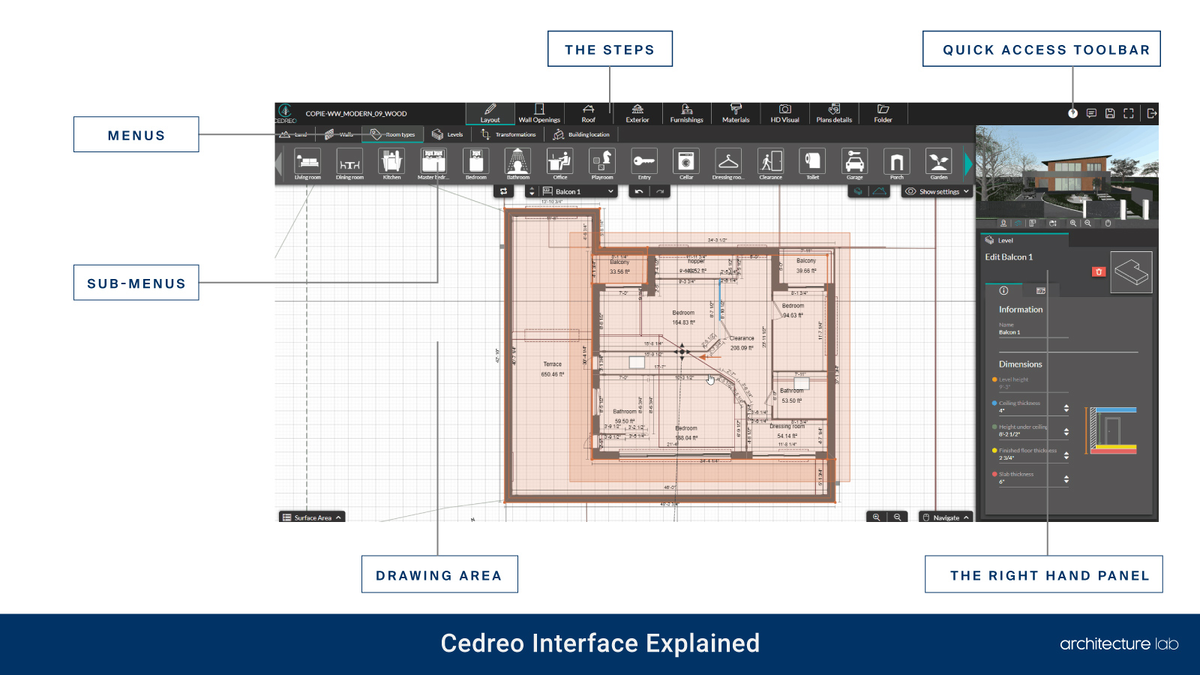The width and height of the screenshot is (1200, 675).
Task: Save project with the floppy disk icon
Action: [x=1110, y=114]
